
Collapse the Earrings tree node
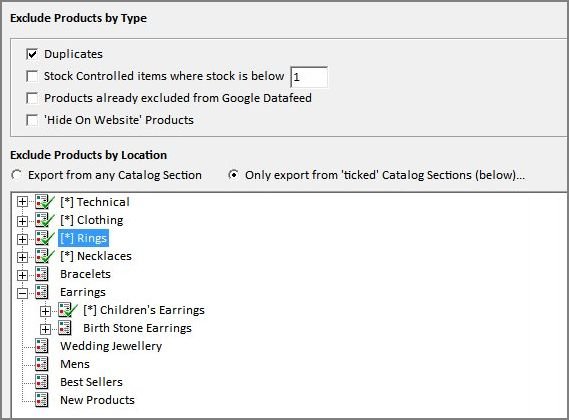(22, 293)
